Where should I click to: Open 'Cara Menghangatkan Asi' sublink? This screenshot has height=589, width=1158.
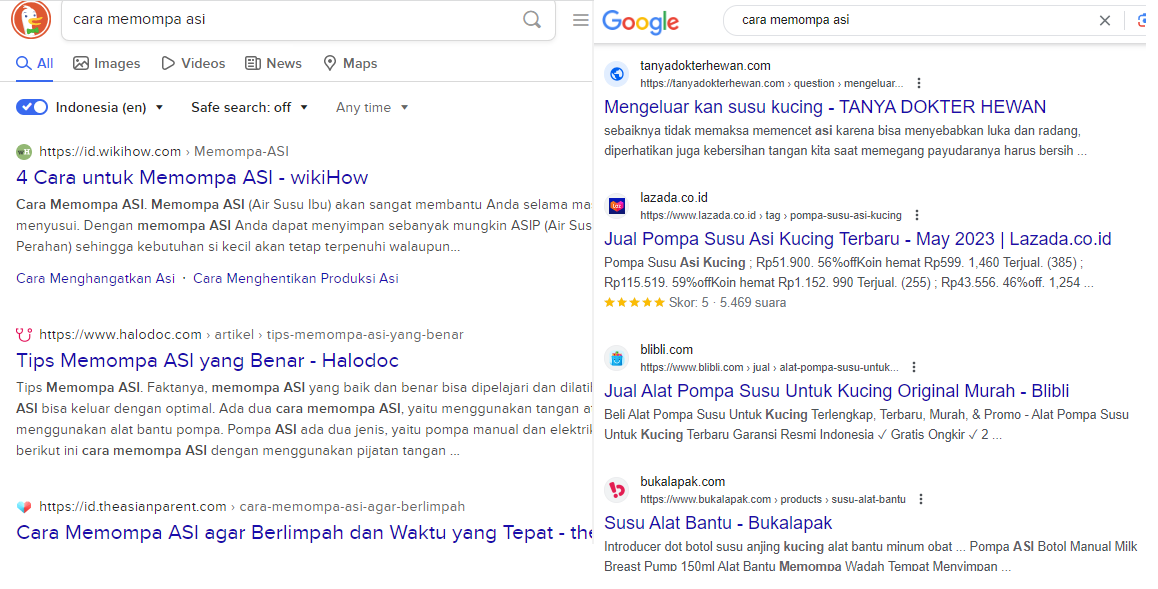(95, 278)
